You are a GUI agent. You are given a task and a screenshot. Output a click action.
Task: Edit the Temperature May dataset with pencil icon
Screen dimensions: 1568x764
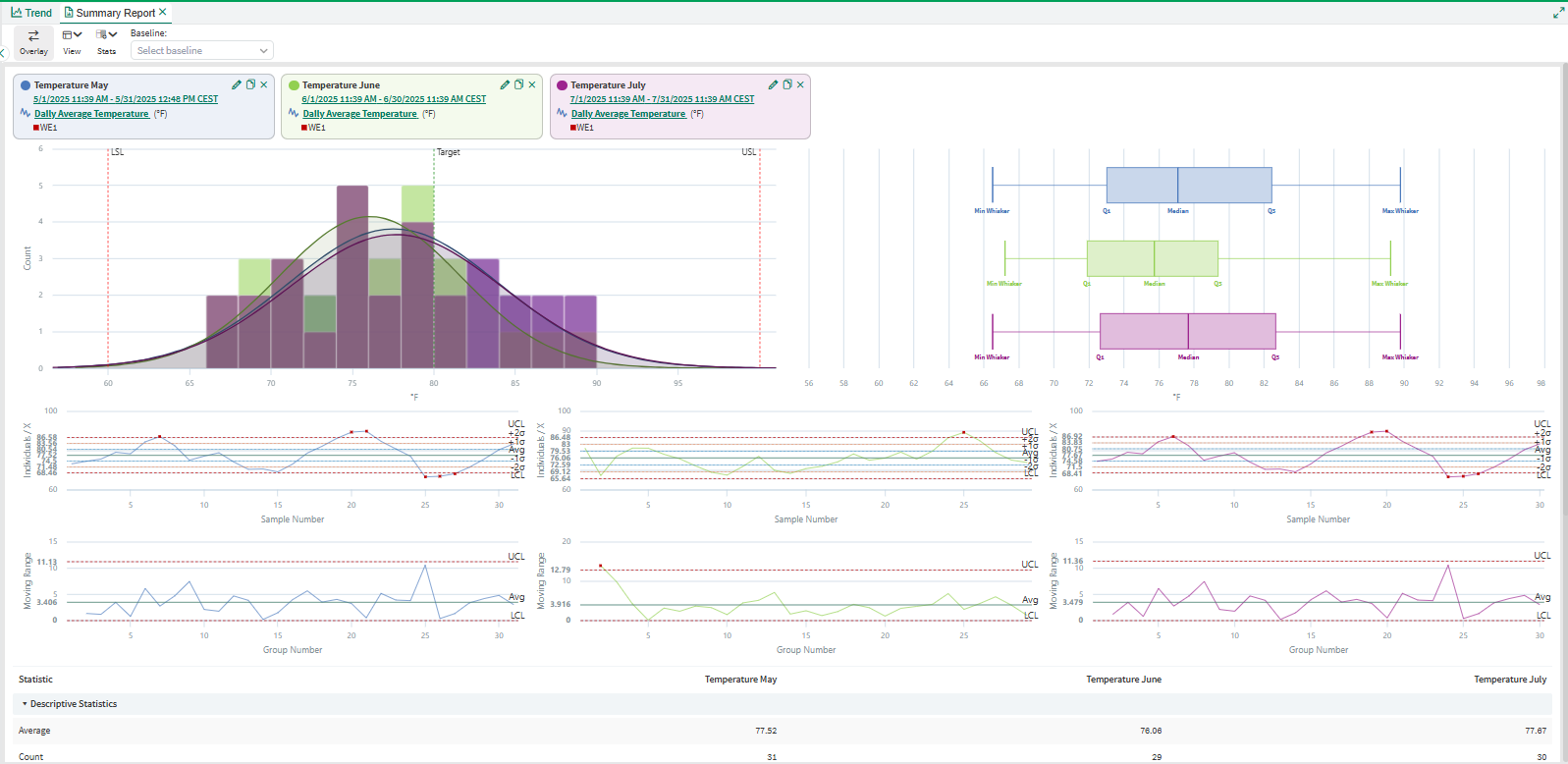pos(237,84)
